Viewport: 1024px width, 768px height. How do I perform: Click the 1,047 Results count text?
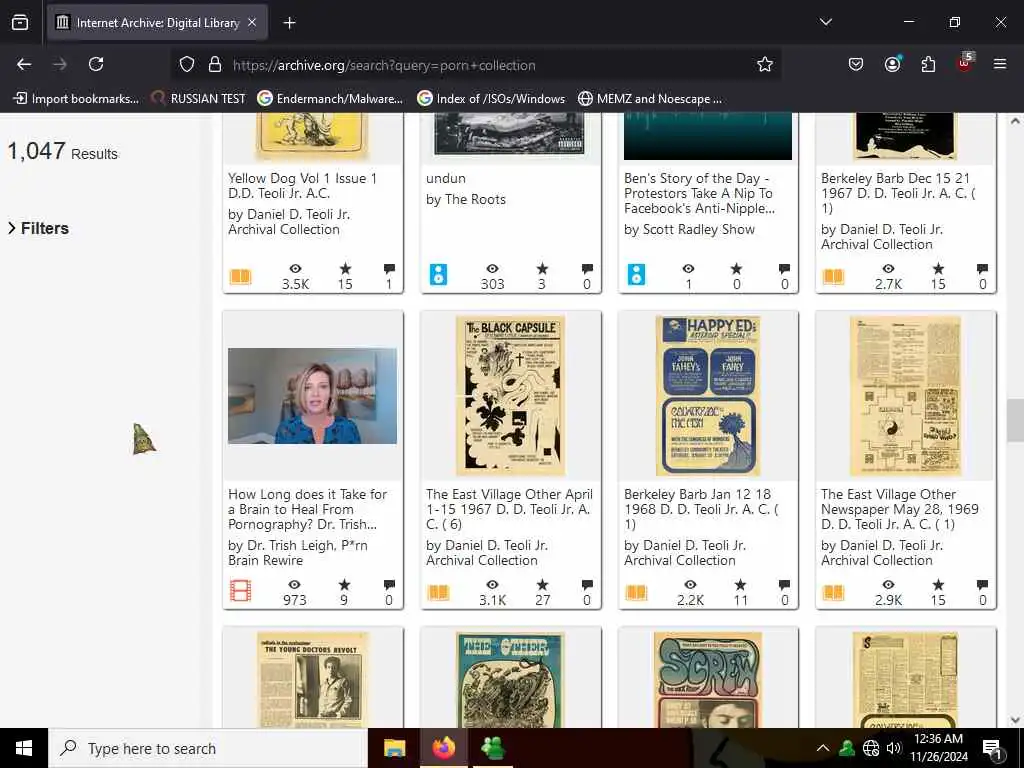tap(63, 152)
